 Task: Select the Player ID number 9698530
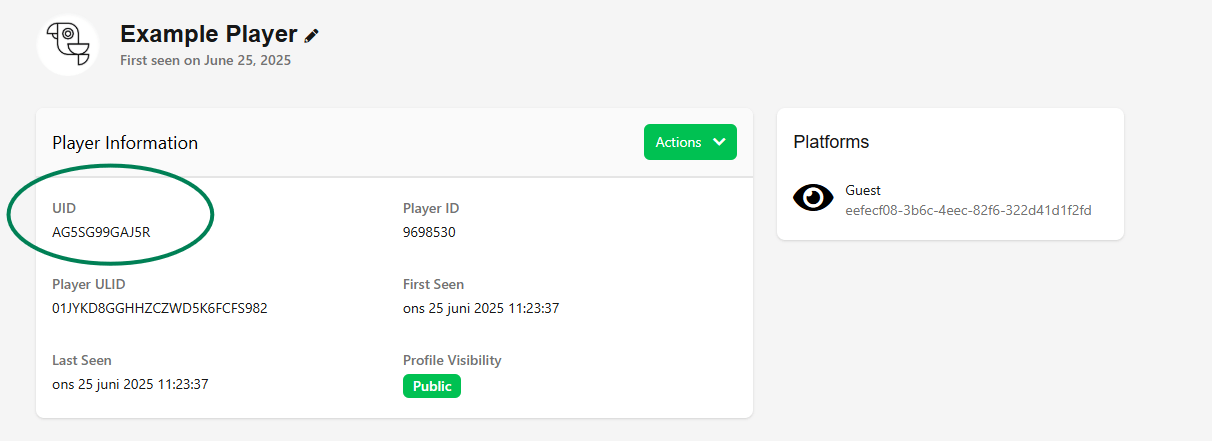coord(430,232)
